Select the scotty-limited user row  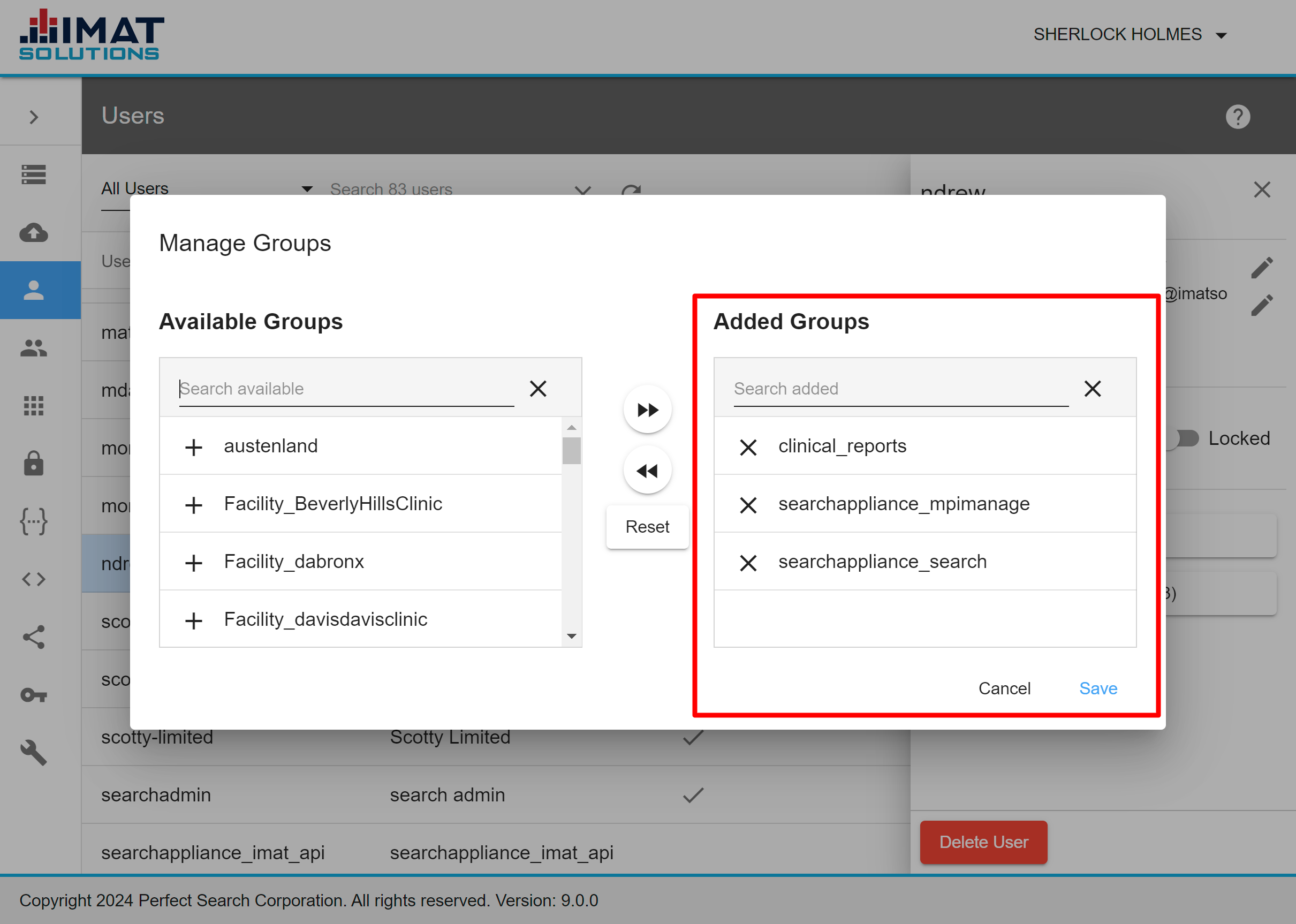tap(495, 737)
